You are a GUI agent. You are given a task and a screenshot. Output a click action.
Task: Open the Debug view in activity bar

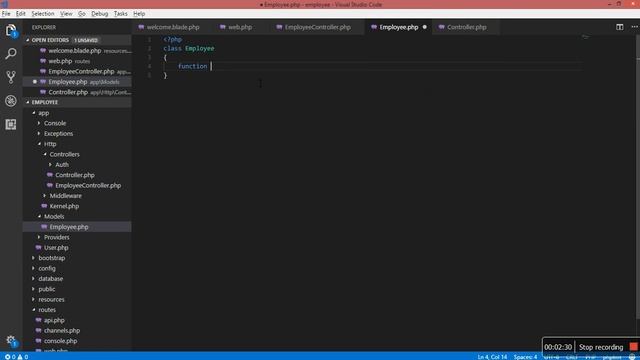coord(11,100)
